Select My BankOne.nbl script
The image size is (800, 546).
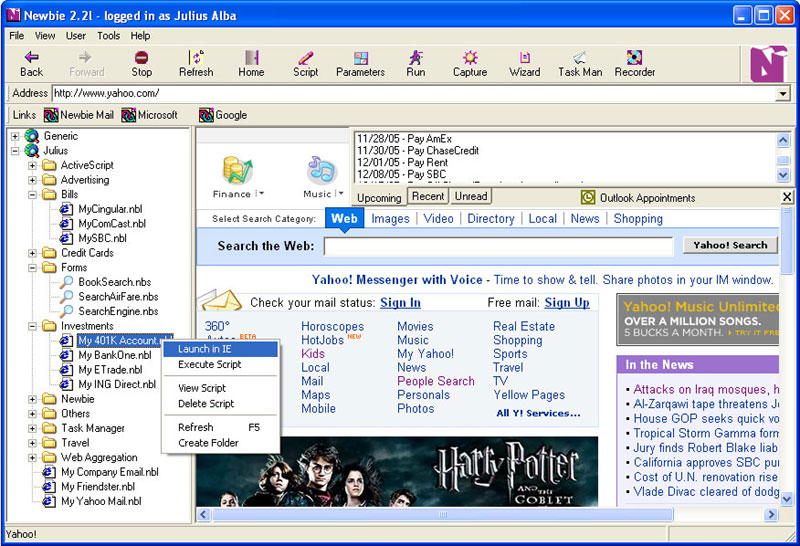115,355
